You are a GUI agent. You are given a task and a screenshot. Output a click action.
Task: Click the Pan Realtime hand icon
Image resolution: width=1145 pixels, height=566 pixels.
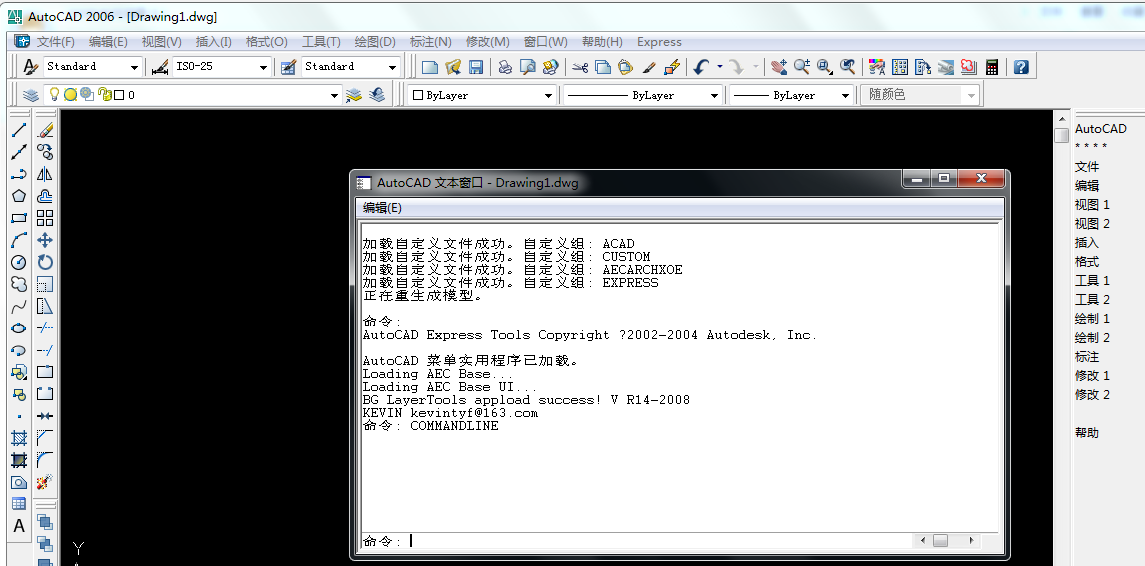click(x=779, y=67)
